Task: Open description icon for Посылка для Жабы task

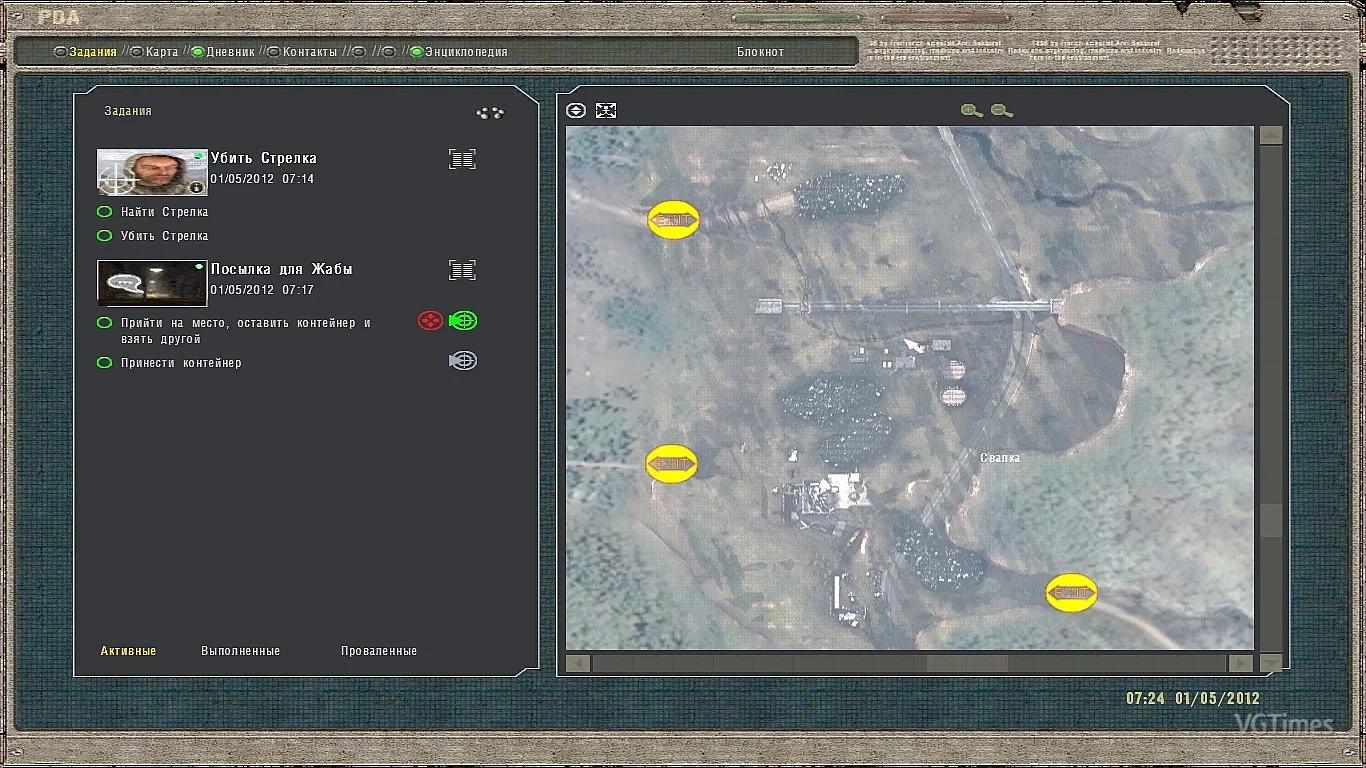Action: coord(462,270)
